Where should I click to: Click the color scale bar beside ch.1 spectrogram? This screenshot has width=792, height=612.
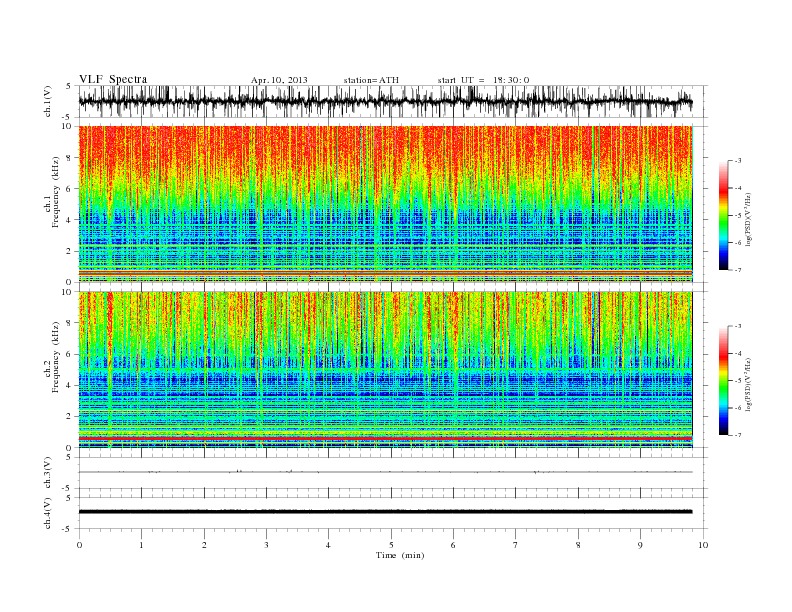(x=723, y=216)
